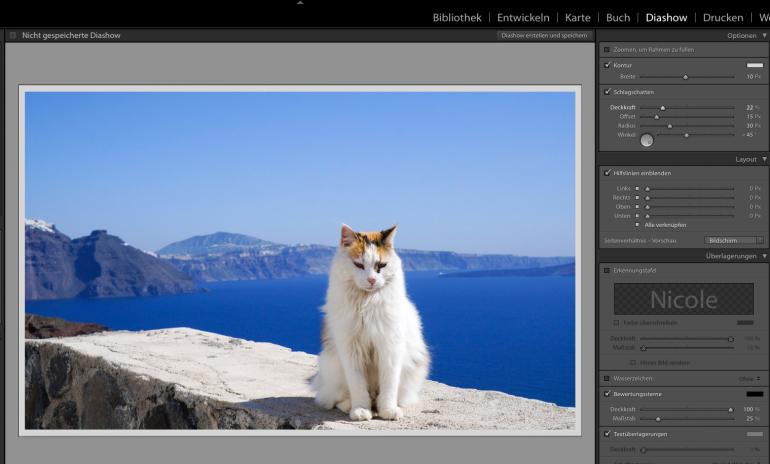Click the Radius value '30'
The height and width of the screenshot is (464, 770).
pos(750,126)
